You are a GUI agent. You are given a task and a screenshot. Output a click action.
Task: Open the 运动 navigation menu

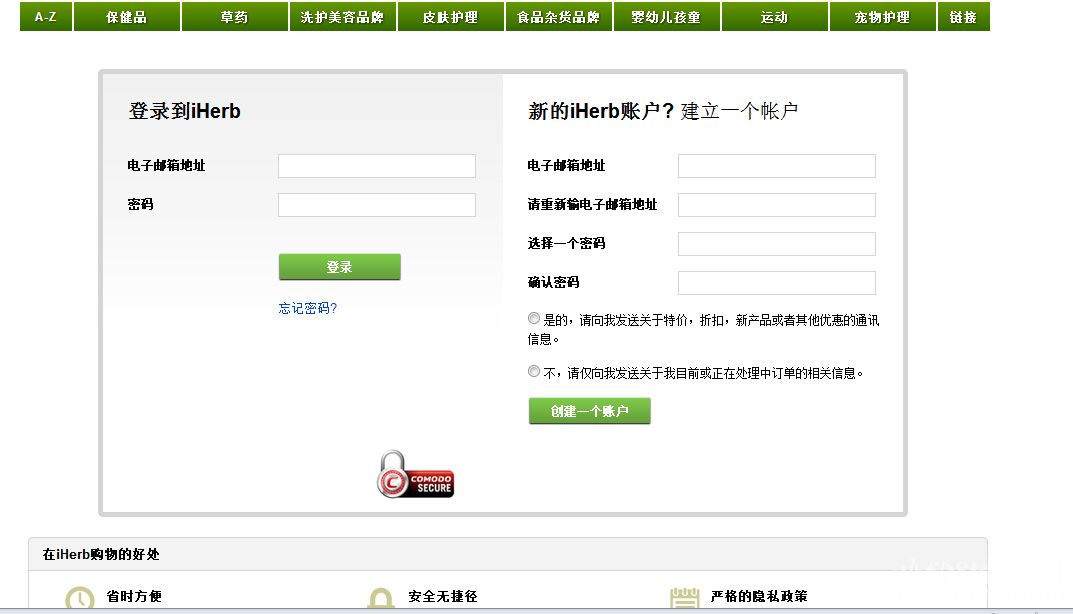(775, 16)
